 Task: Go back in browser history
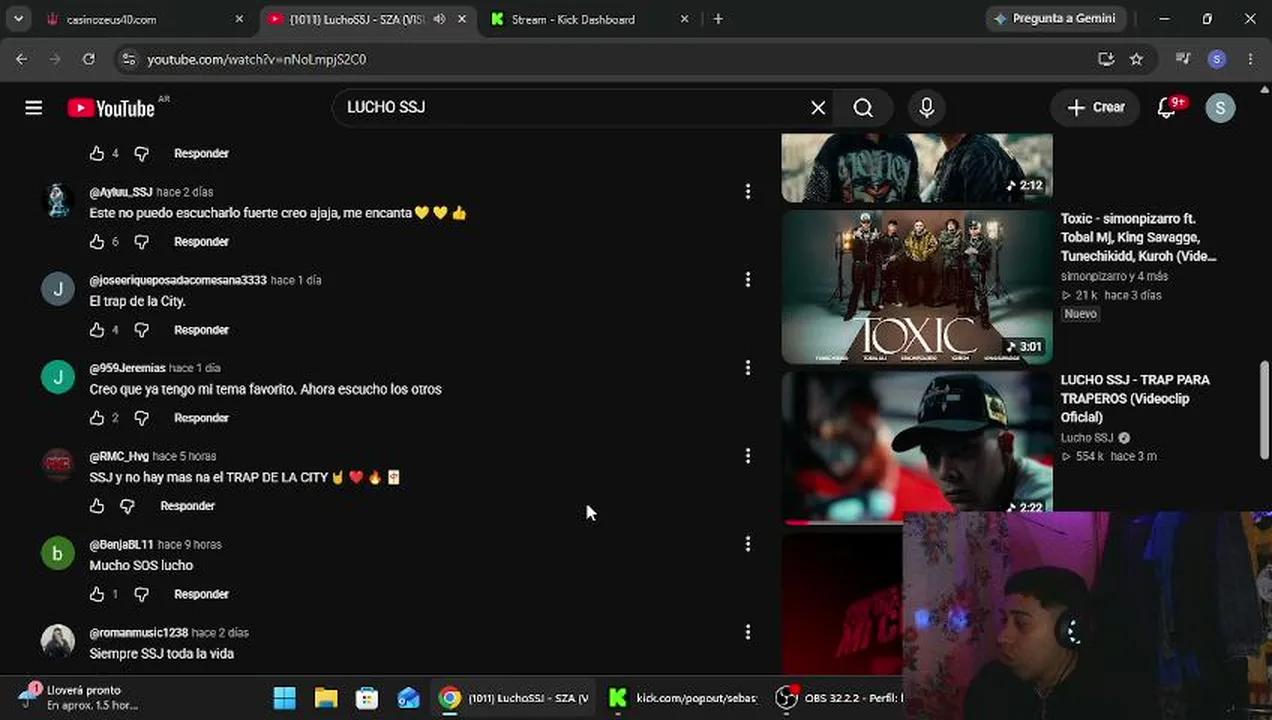tap(22, 59)
